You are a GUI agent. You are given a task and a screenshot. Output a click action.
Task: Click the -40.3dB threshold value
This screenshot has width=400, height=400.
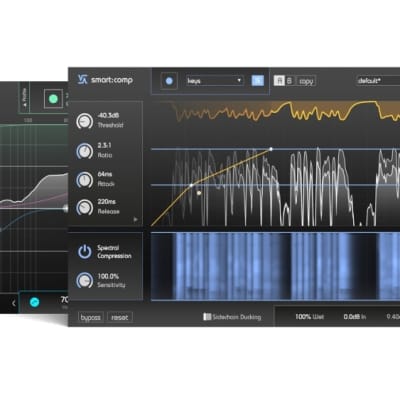click(x=108, y=116)
